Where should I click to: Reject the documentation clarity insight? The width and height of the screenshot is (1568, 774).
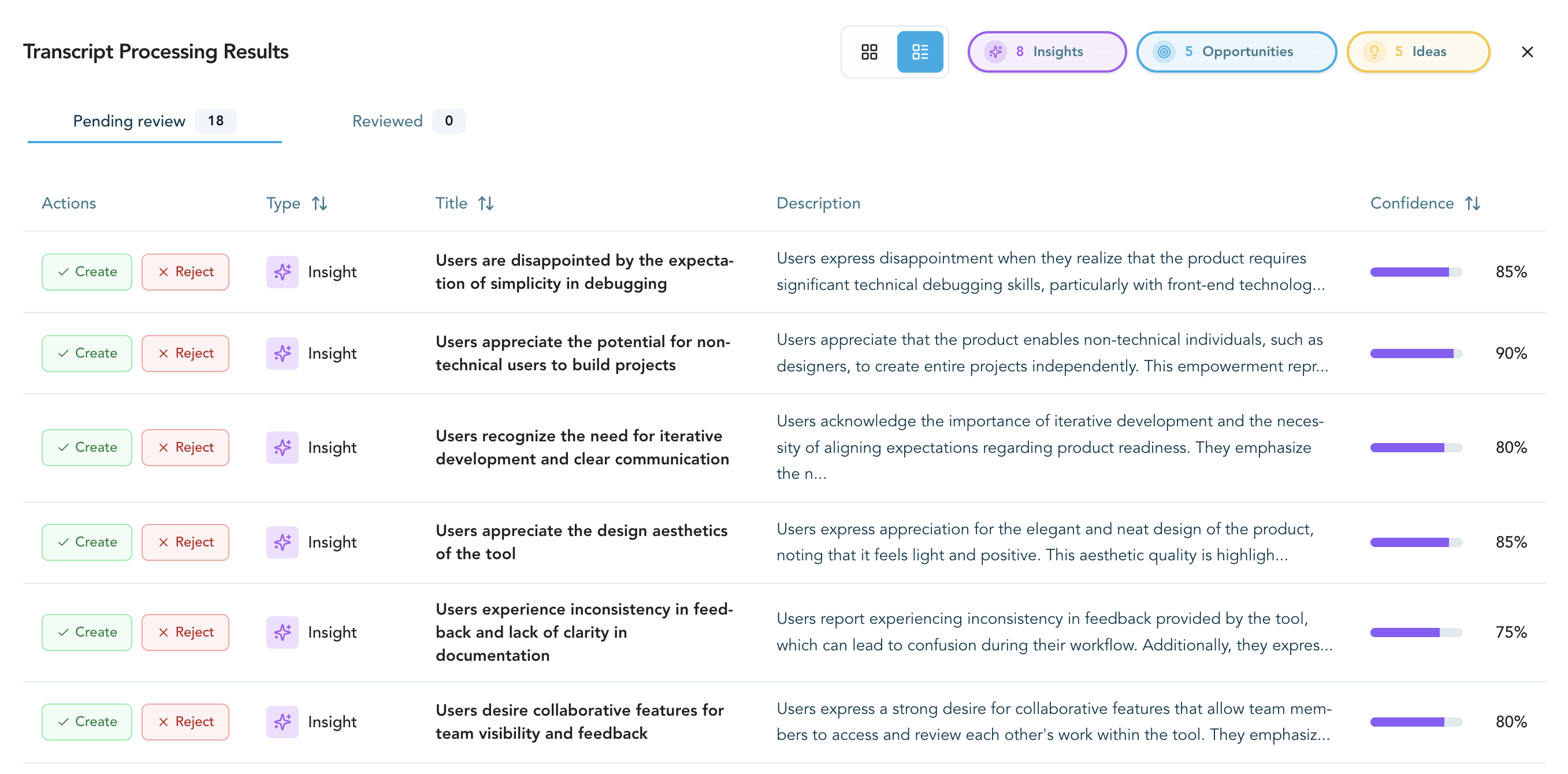(185, 631)
